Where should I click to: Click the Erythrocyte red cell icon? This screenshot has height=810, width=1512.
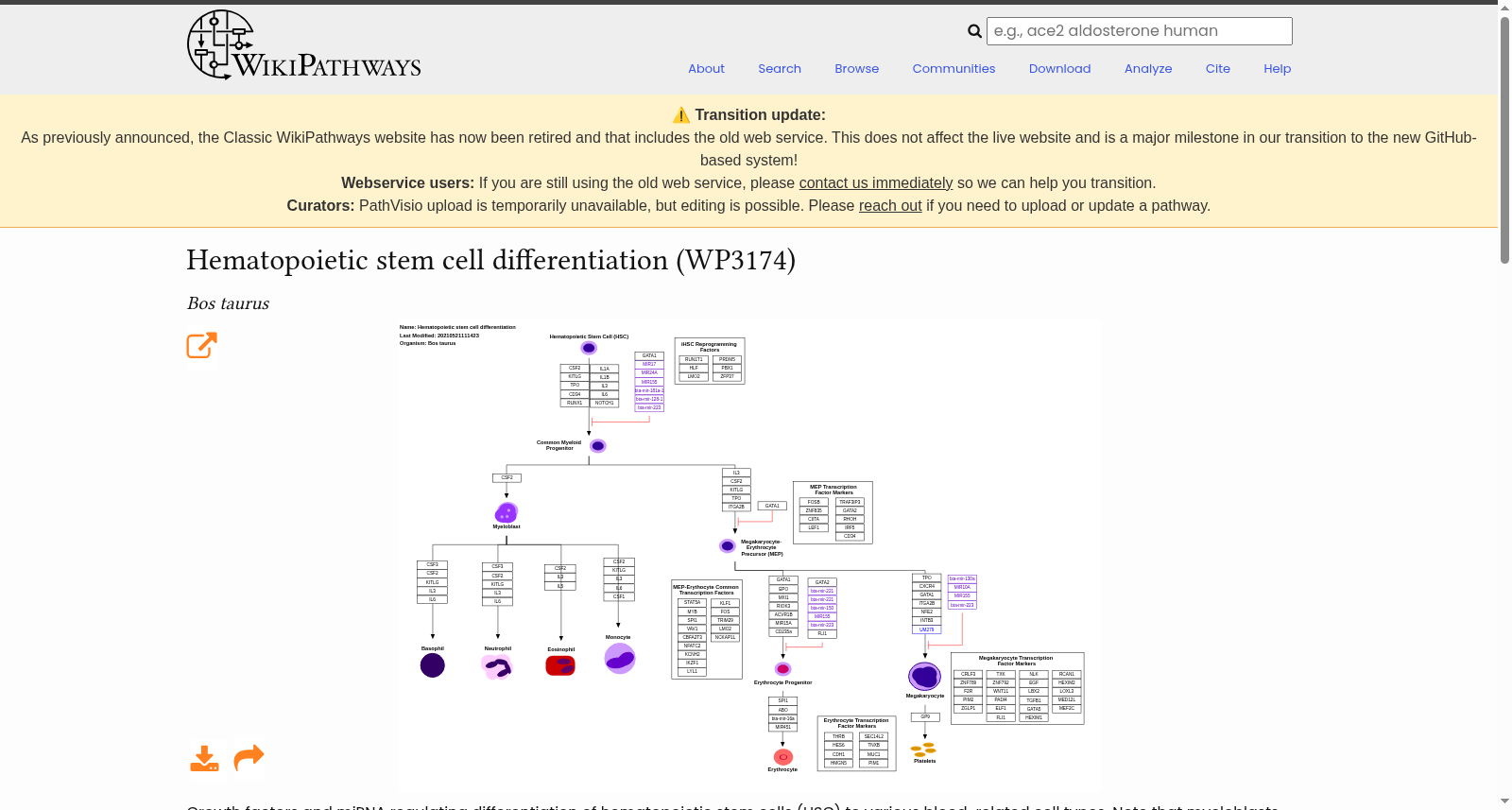point(783,757)
